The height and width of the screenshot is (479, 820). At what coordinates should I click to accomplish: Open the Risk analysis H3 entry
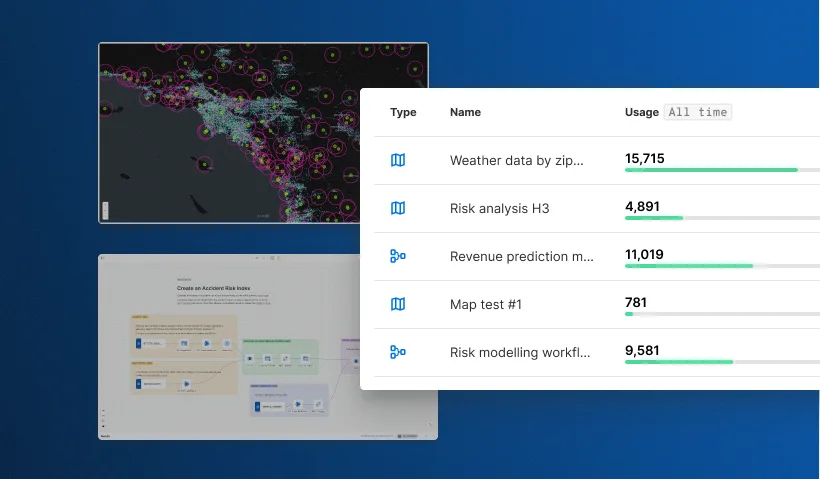(499, 209)
